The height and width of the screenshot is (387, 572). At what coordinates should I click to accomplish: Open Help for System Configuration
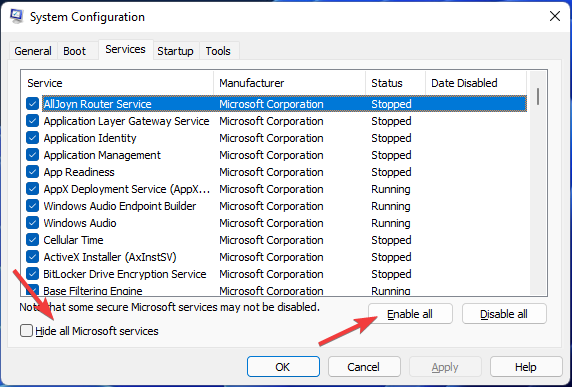tap(526, 367)
